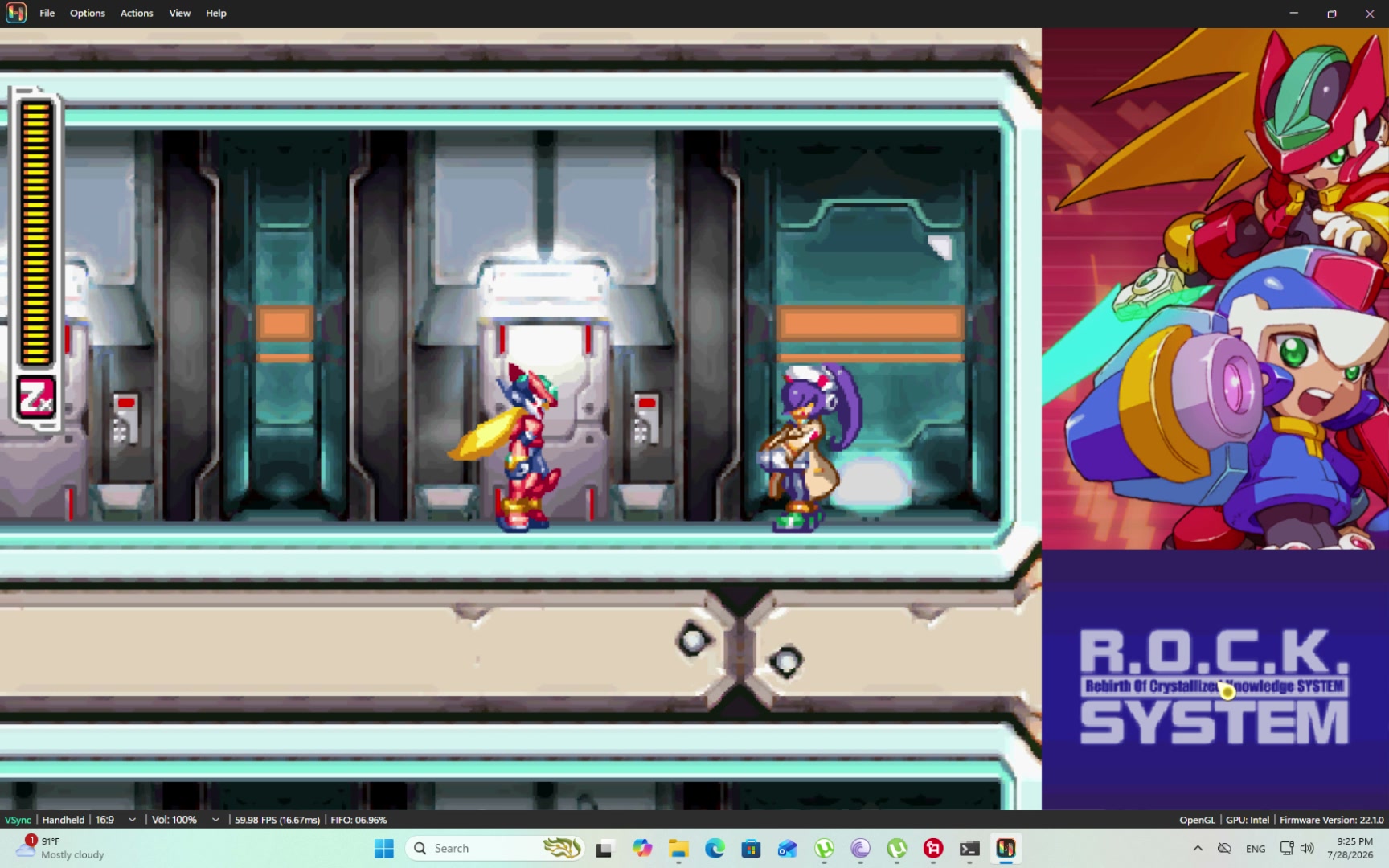The height and width of the screenshot is (868, 1389).
Task: Click the emulator logo in the title bar
Action: point(16,13)
